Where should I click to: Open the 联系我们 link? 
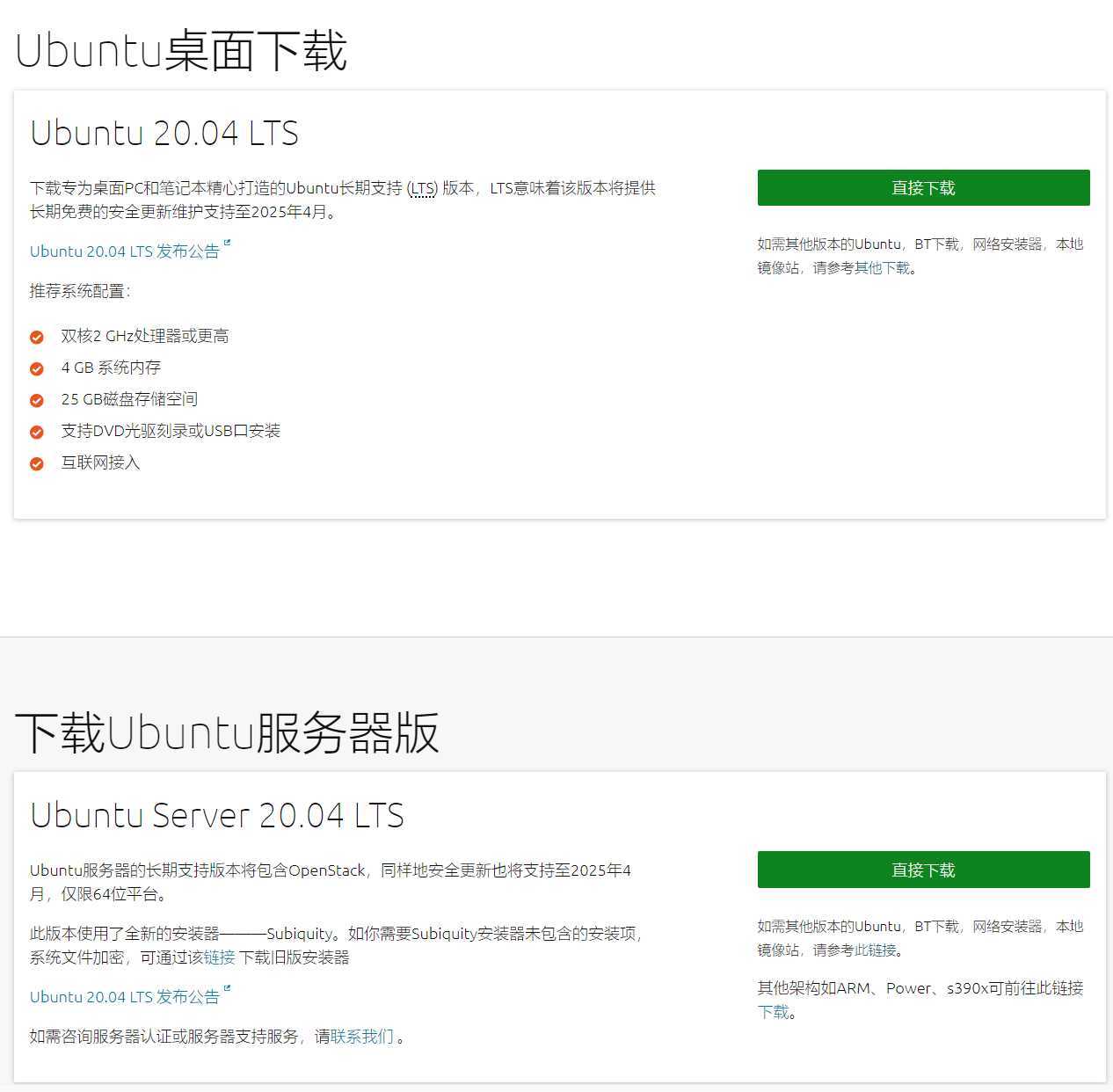tap(362, 1037)
